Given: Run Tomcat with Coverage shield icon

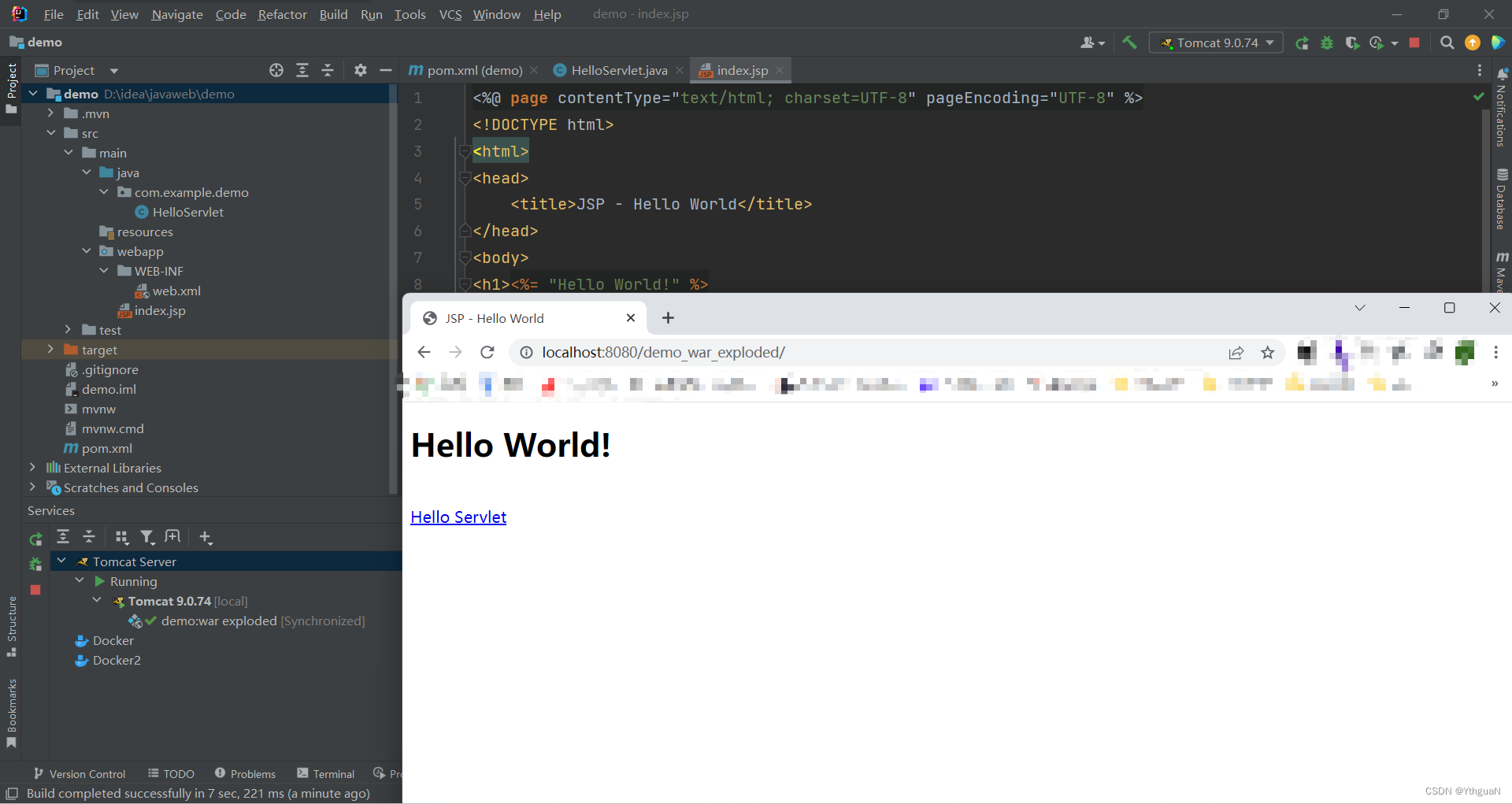Looking at the screenshot, I should [1353, 43].
